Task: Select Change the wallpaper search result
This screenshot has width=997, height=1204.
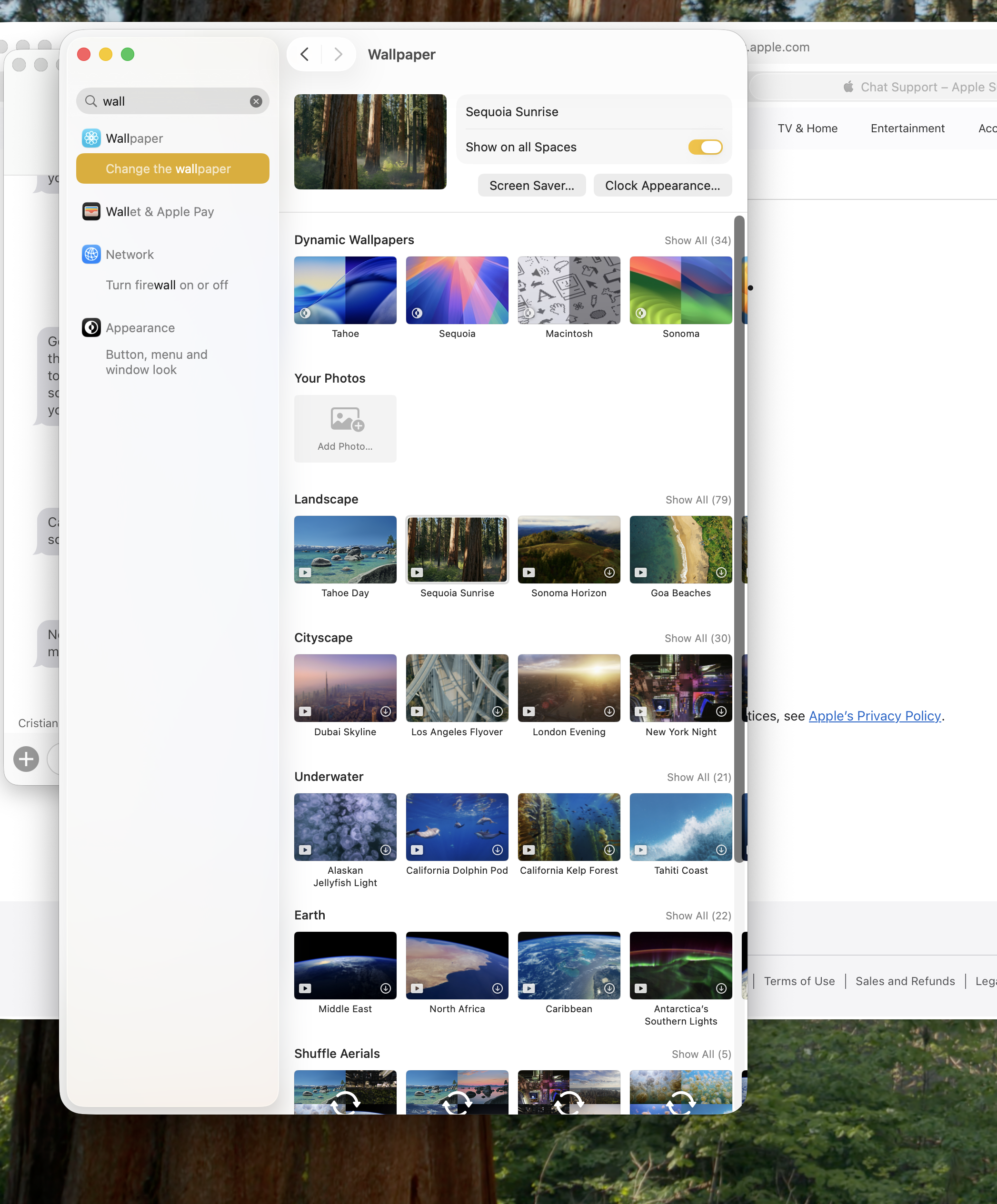Action: (x=172, y=168)
